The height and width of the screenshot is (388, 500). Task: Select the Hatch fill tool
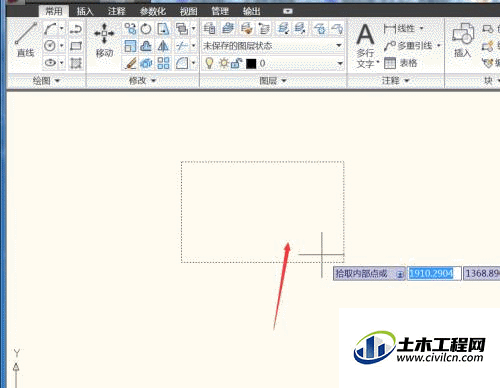tap(76, 62)
